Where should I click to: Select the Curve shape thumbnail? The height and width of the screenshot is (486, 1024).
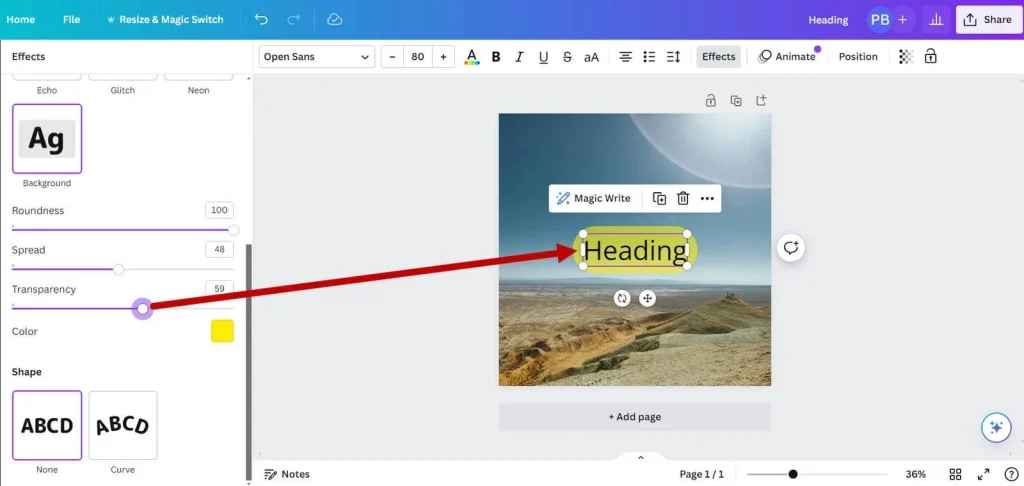point(123,425)
